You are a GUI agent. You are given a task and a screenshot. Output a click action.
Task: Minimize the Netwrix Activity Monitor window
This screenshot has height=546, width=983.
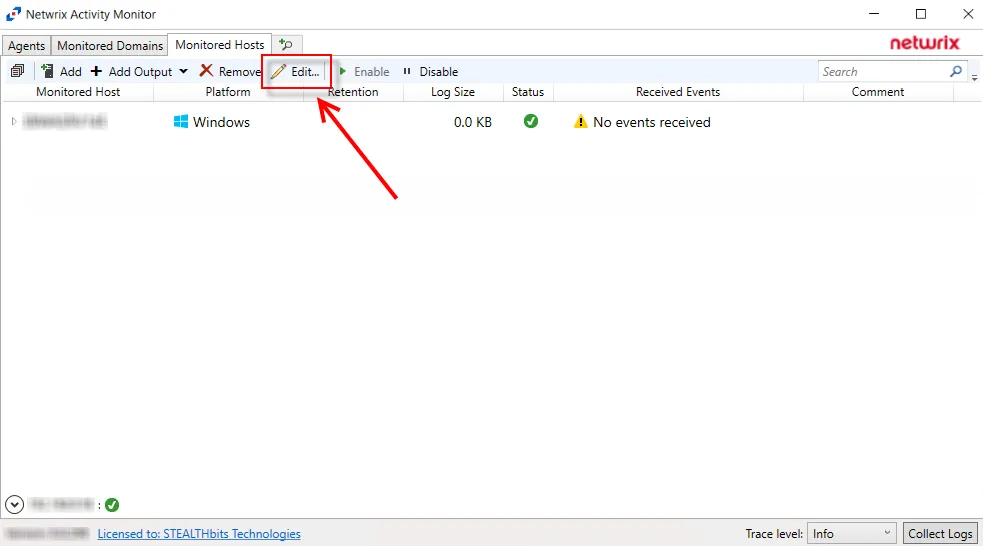pyautogui.click(x=874, y=14)
